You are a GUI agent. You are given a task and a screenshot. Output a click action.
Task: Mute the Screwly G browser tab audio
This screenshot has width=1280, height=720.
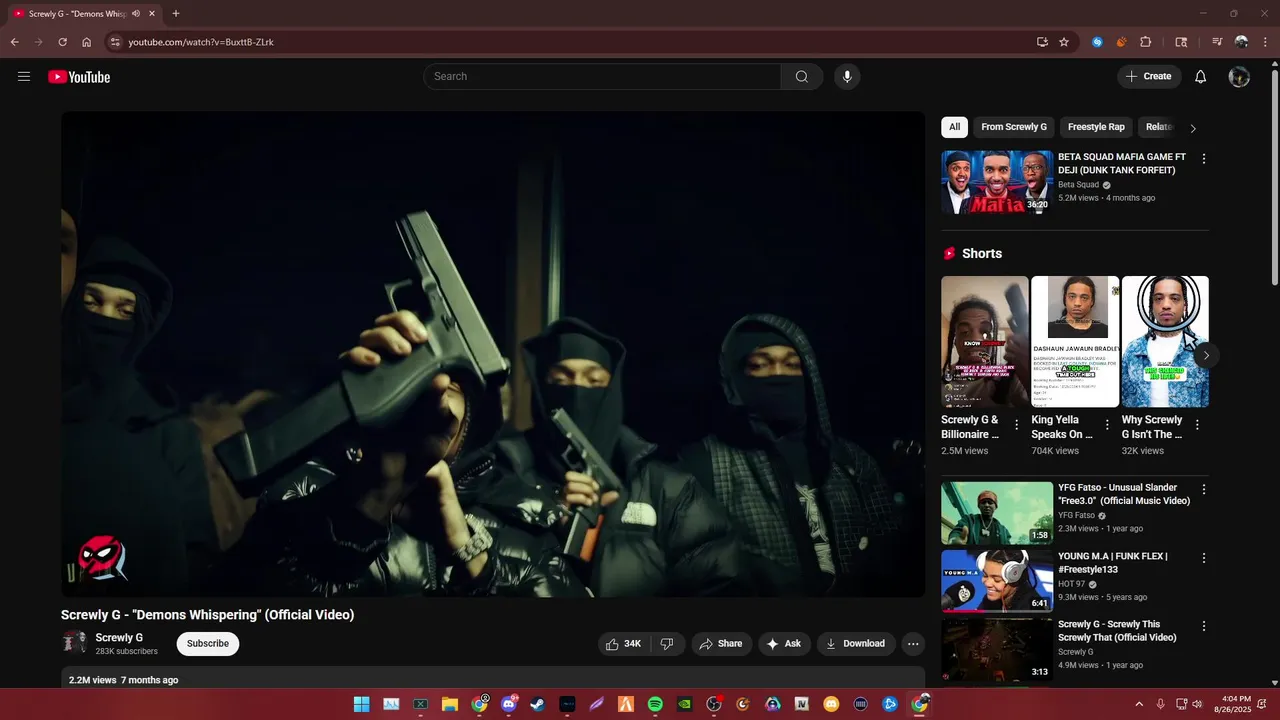pyautogui.click(x=136, y=14)
